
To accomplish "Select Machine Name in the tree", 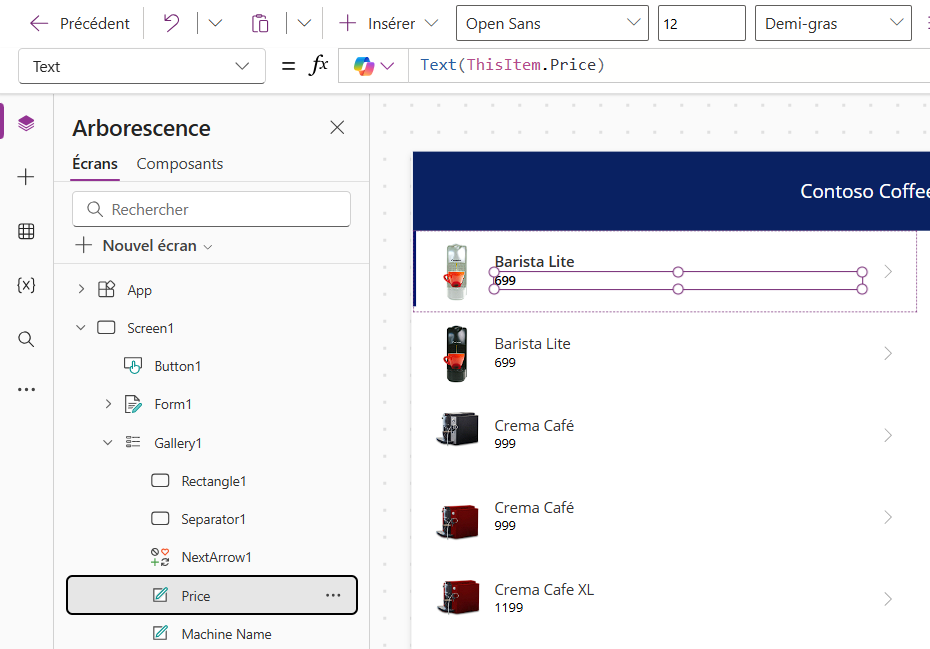I will click(227, 634).
